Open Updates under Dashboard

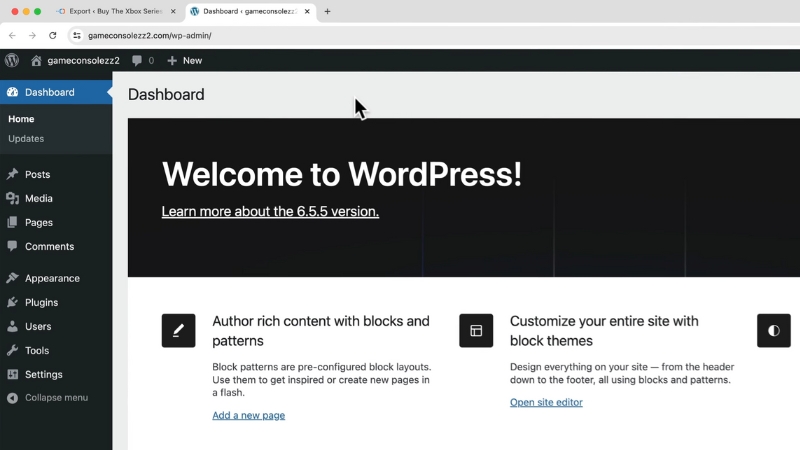tap(26, 139)
